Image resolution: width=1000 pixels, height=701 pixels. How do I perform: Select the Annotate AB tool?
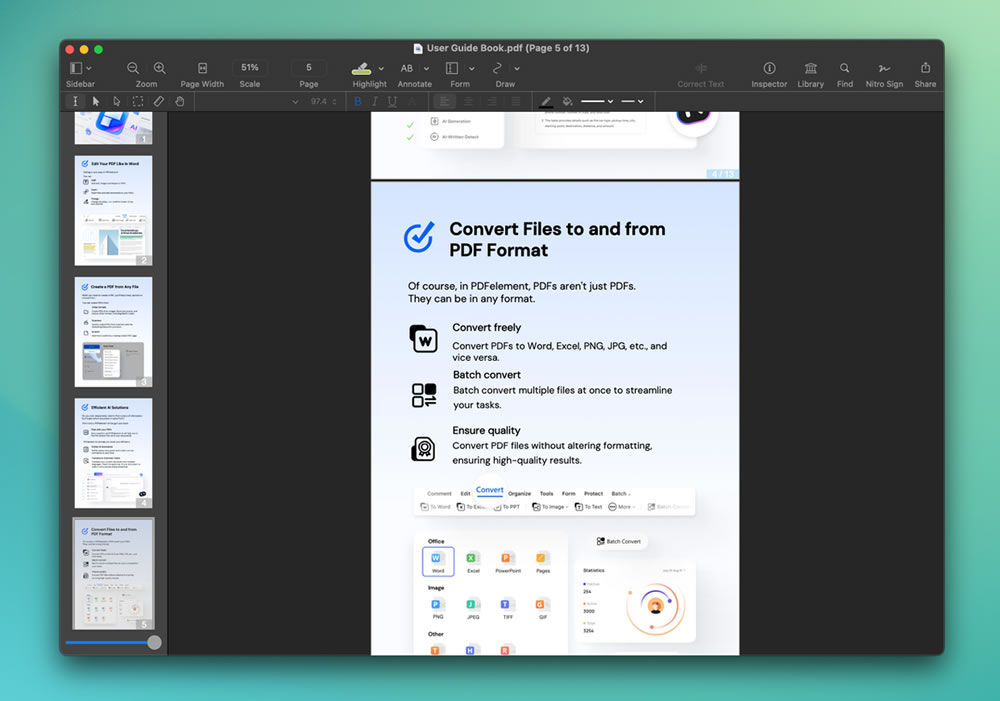pos(407,68)
